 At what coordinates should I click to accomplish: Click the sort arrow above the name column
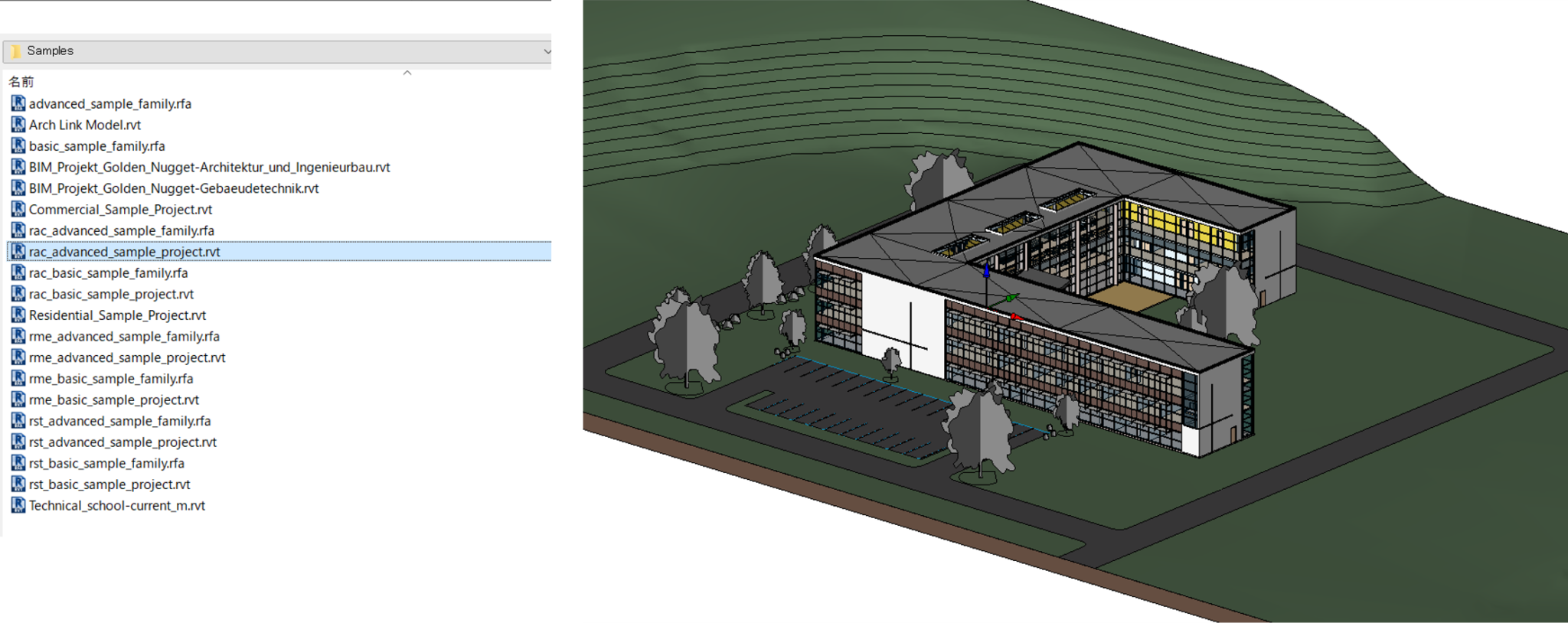pyautogui.click(x=407, y=73)
